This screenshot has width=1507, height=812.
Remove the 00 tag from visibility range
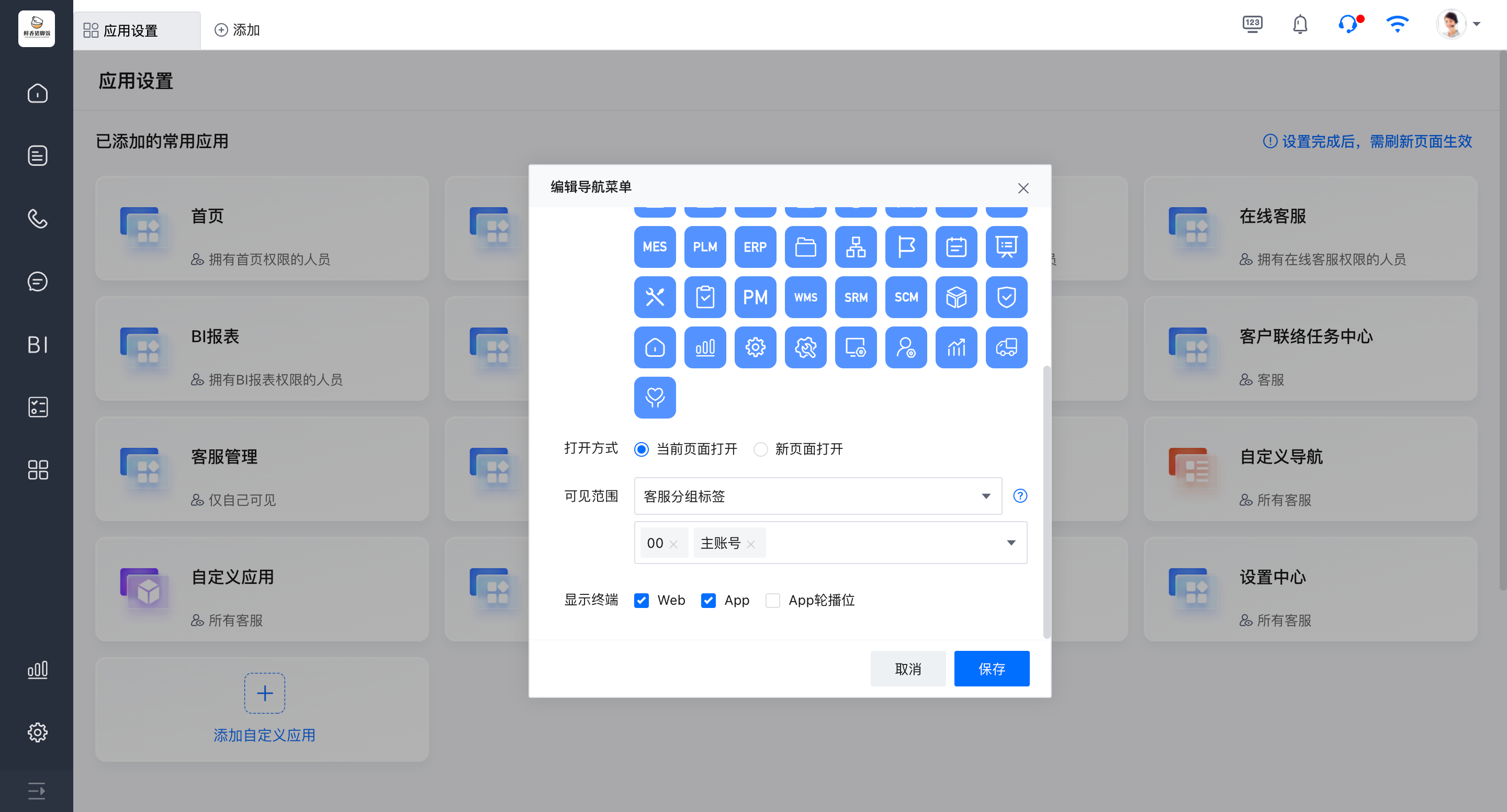(x=673, y=544)
